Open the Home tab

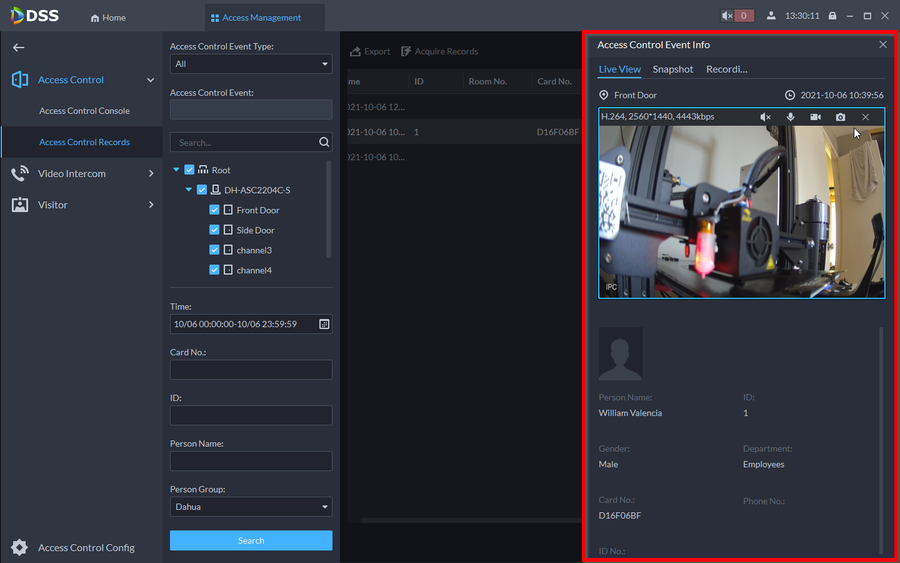[108, 17]
